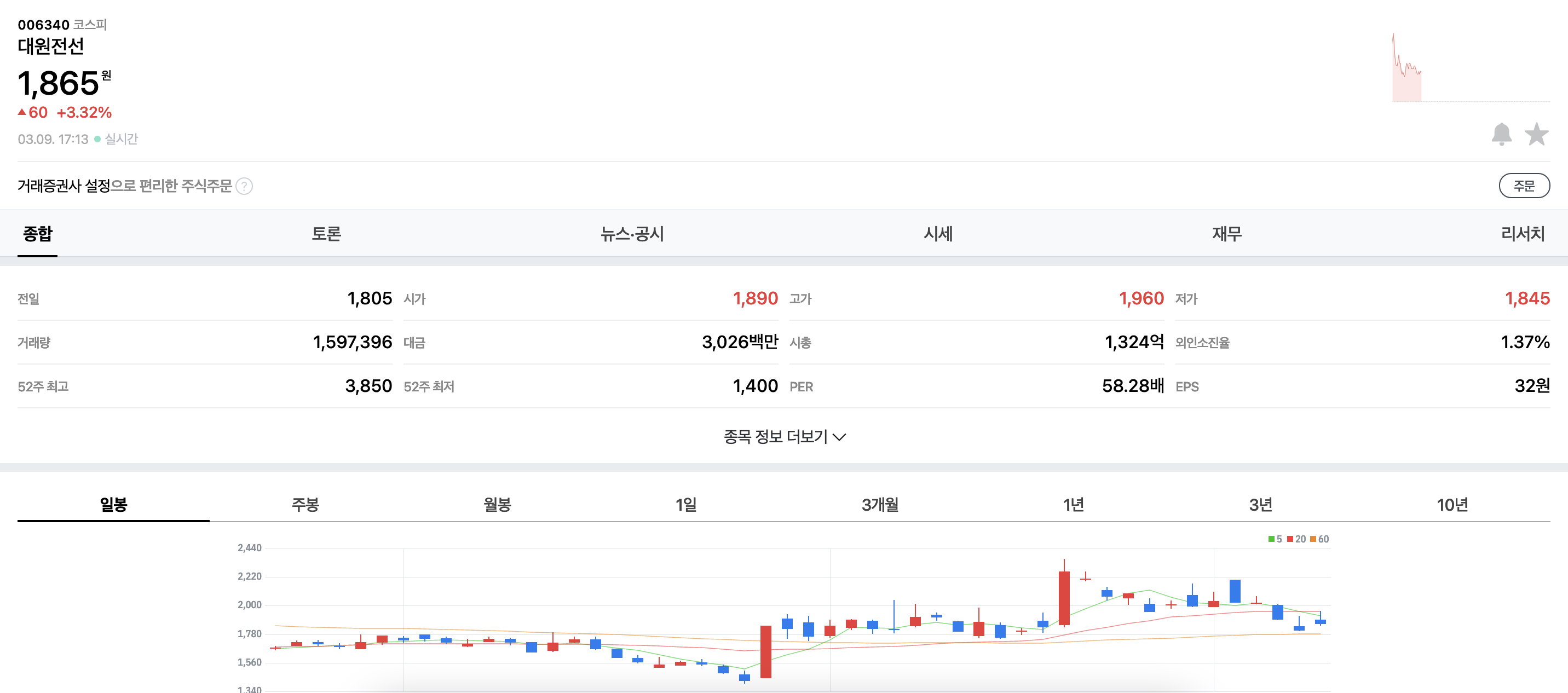Click the stock code 006340

(44, 25)
